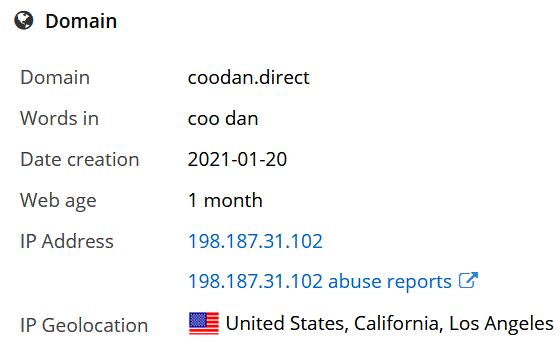Select the word dan in words value
The image size is (560, 361).
point(242,119)
